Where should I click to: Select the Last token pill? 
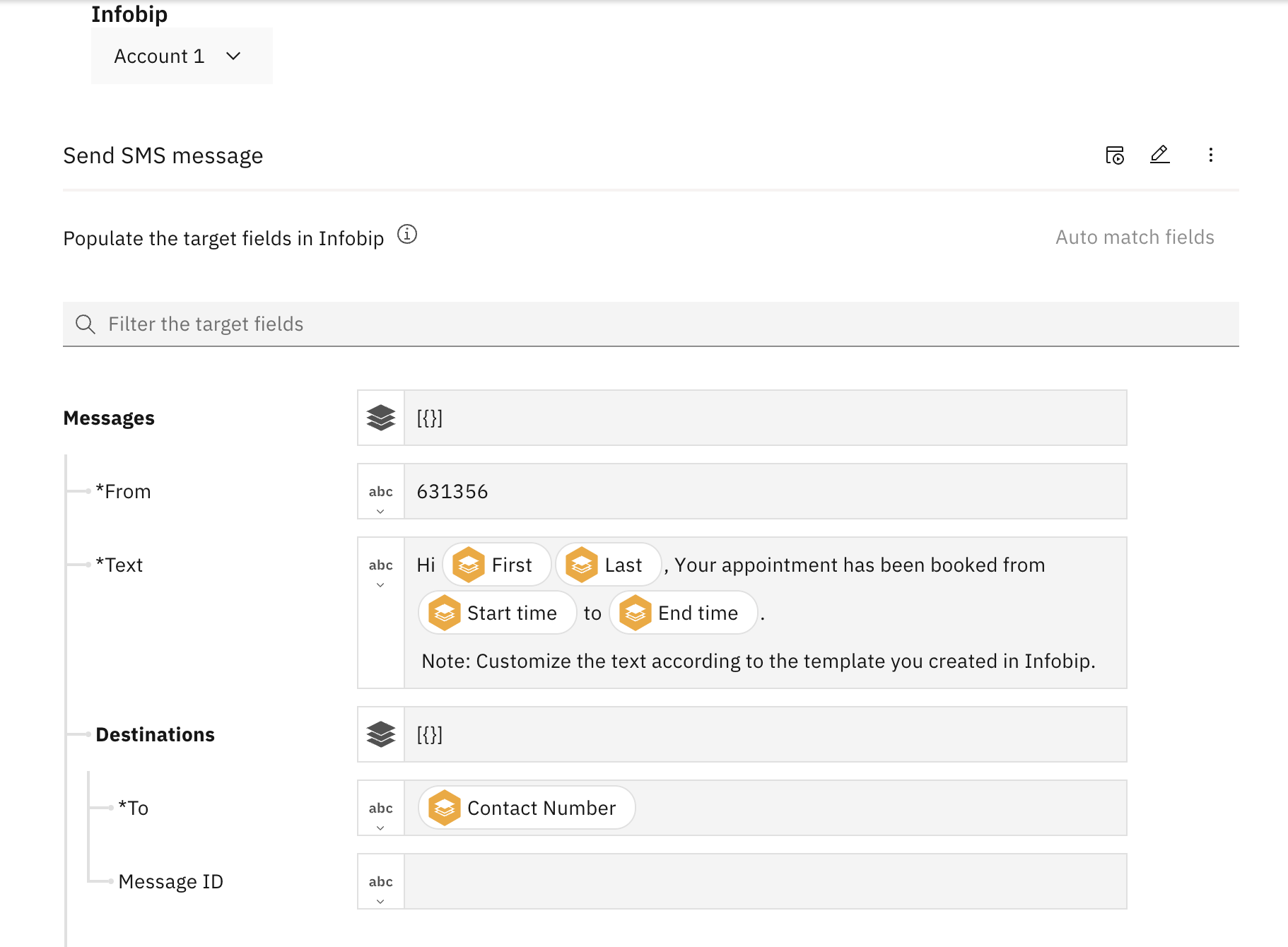[x=608, y=565]
